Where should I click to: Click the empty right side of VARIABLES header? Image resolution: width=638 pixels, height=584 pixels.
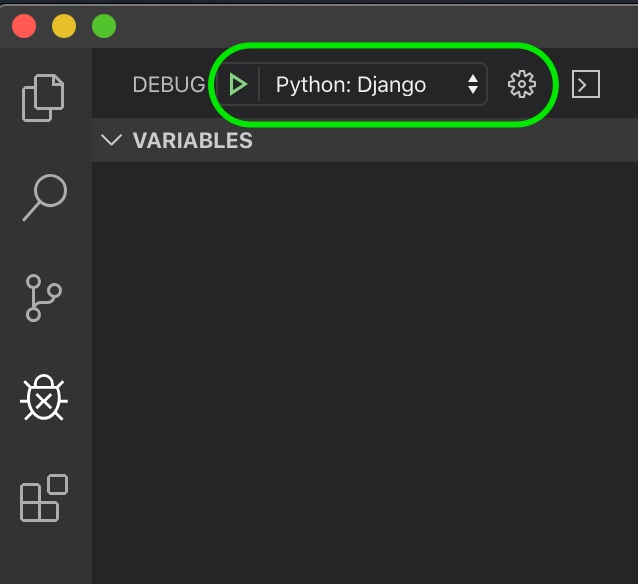[x=446, y=140]
